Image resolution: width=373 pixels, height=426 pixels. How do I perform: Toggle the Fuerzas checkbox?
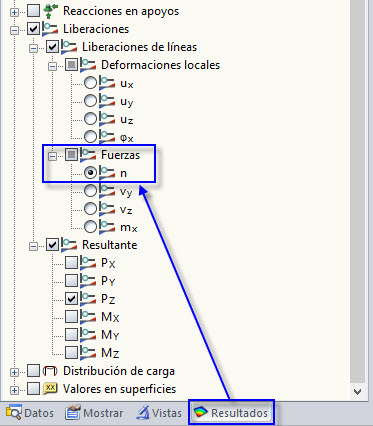71,155
